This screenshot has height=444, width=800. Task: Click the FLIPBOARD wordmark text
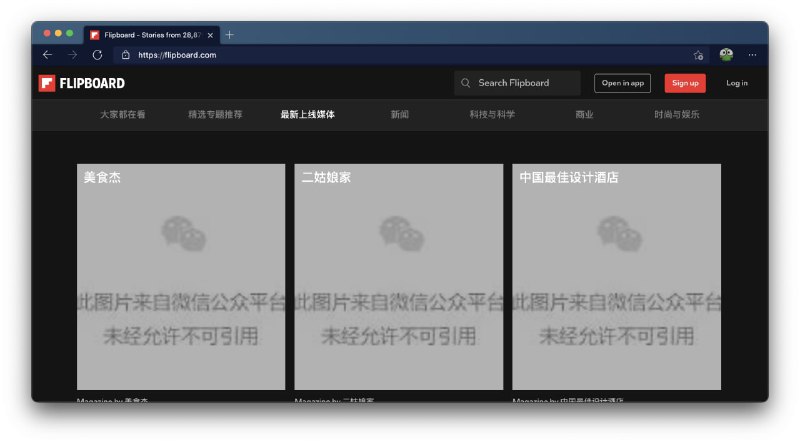[92, 83]
